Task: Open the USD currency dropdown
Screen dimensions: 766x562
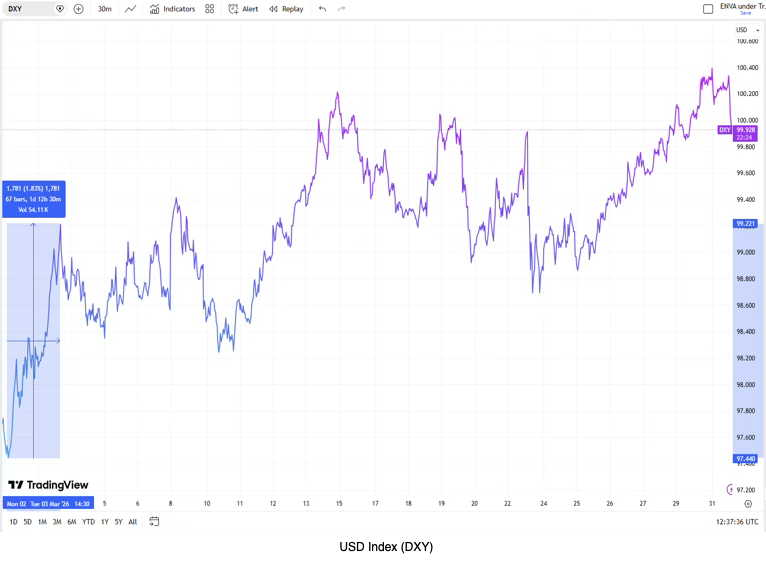Action: pyautogui.click(x=744, y=30)
